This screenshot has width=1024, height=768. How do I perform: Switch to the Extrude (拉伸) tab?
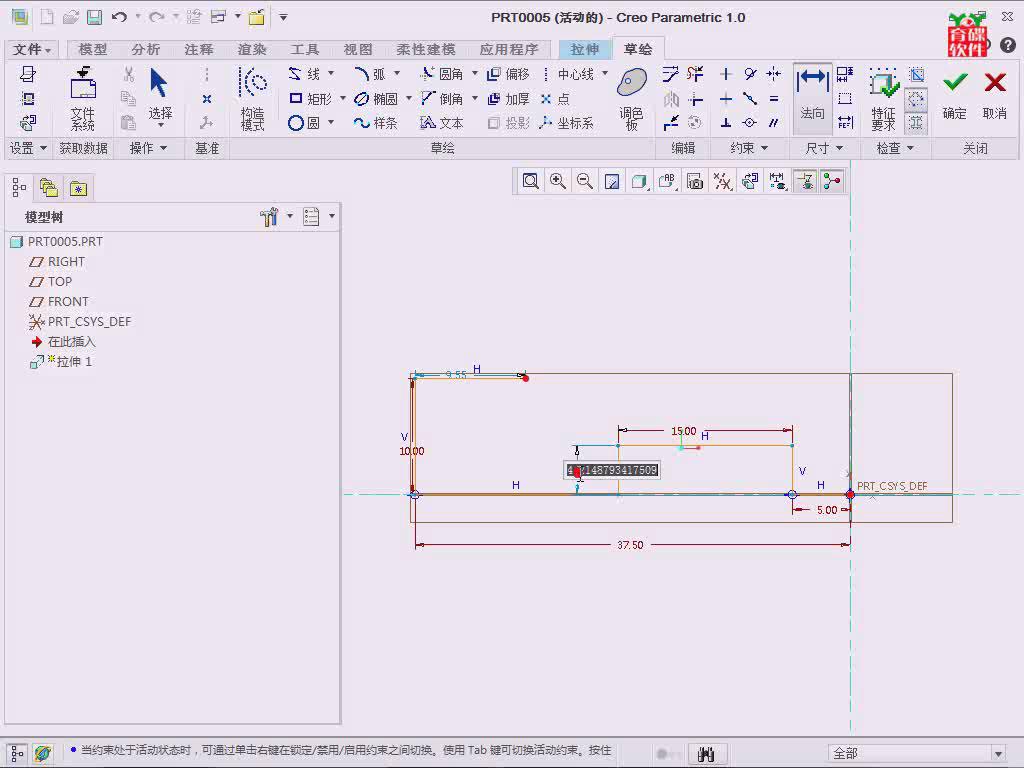584,50
